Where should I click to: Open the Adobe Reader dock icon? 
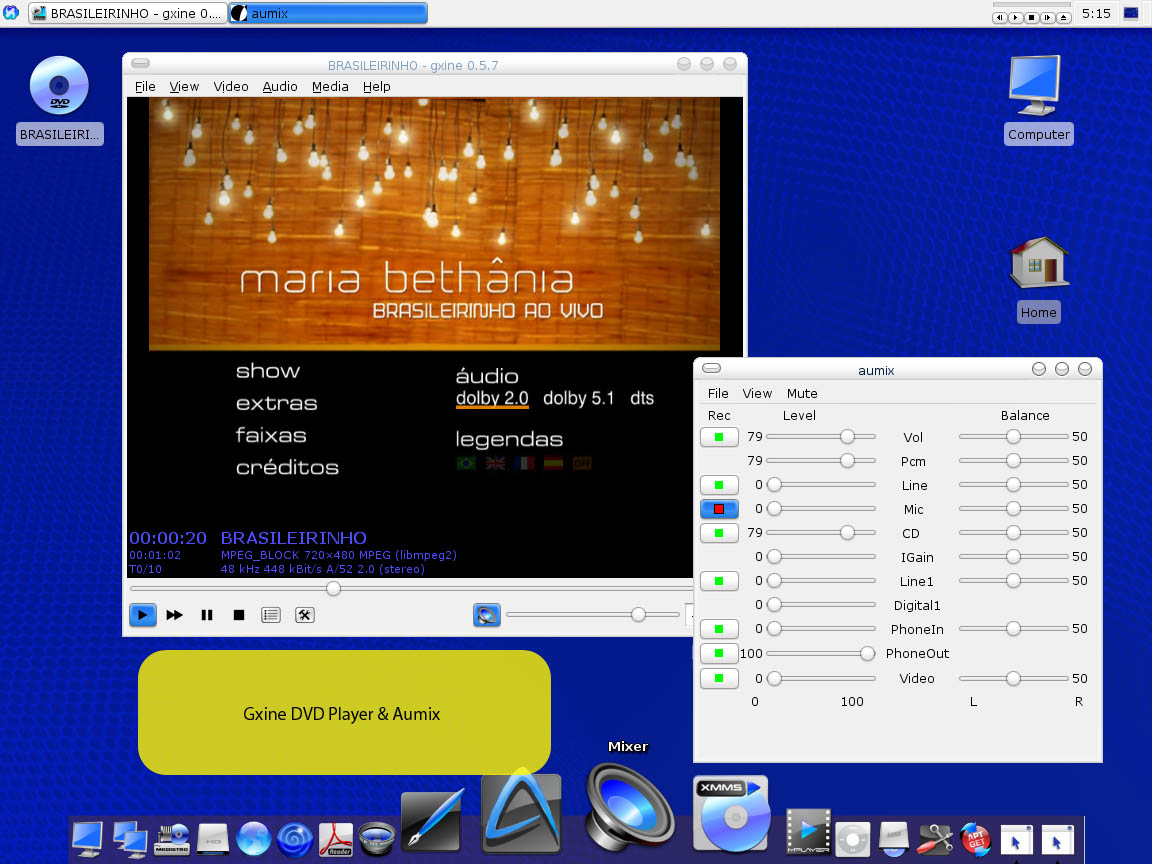[x=335, y=838]
